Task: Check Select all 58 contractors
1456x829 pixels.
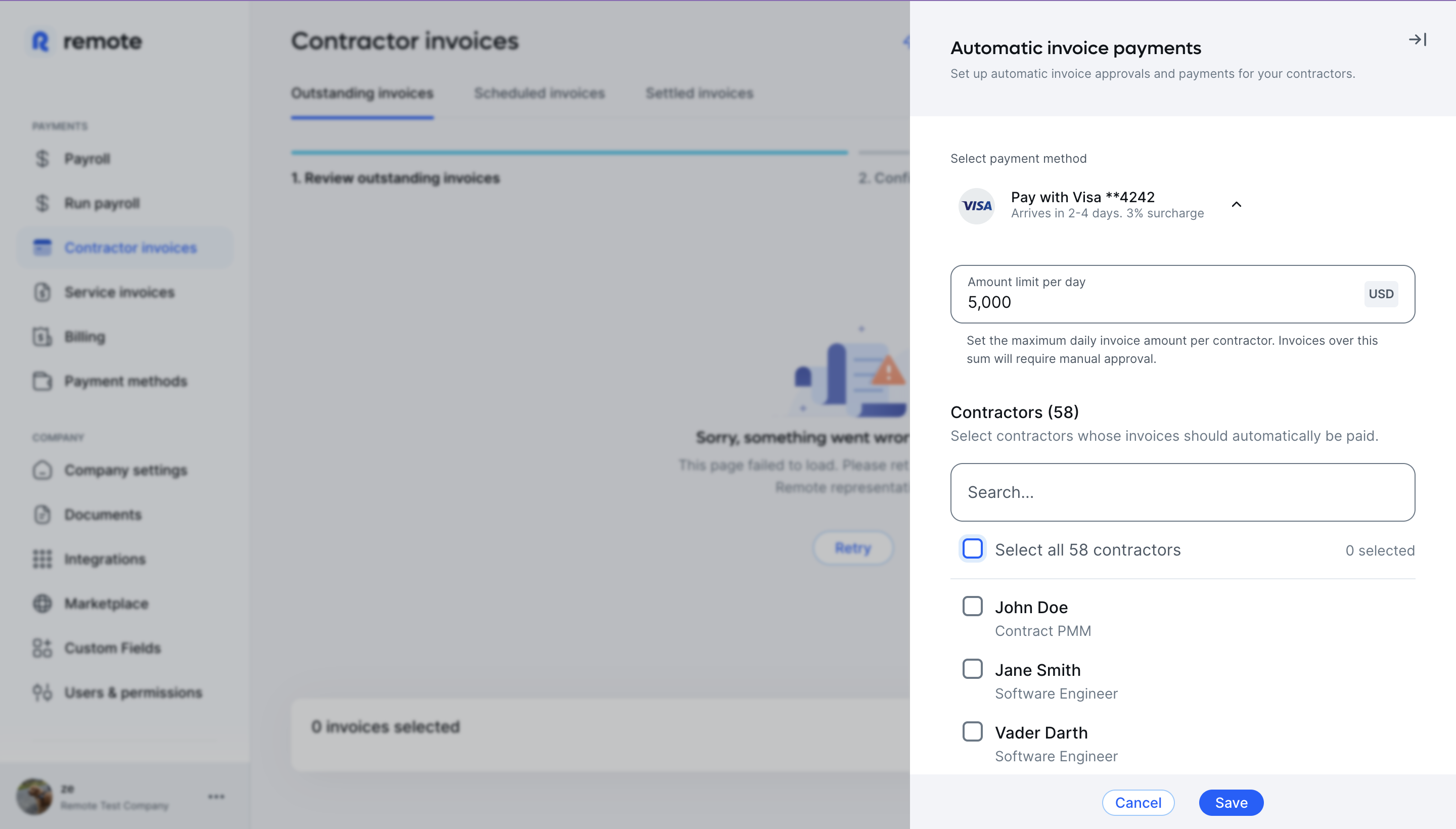Action: click(972, 548)
